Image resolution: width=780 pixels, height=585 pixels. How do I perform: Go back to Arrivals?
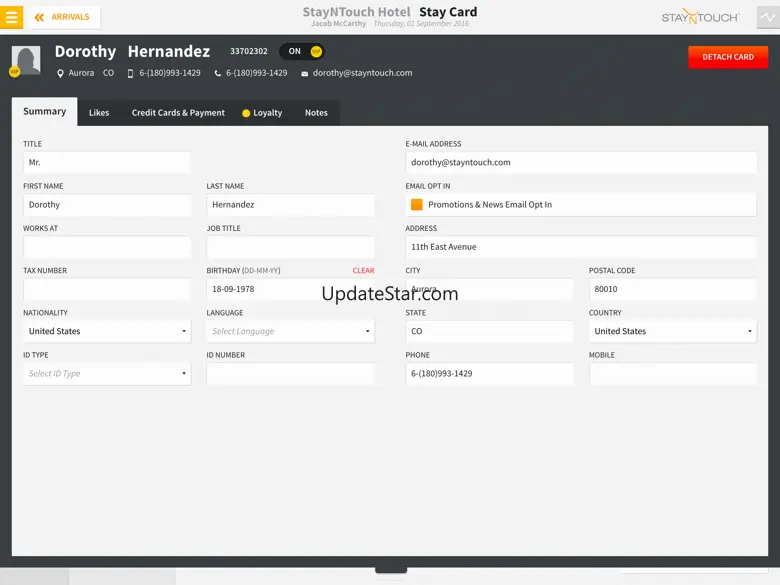click(x=65, y=17)
